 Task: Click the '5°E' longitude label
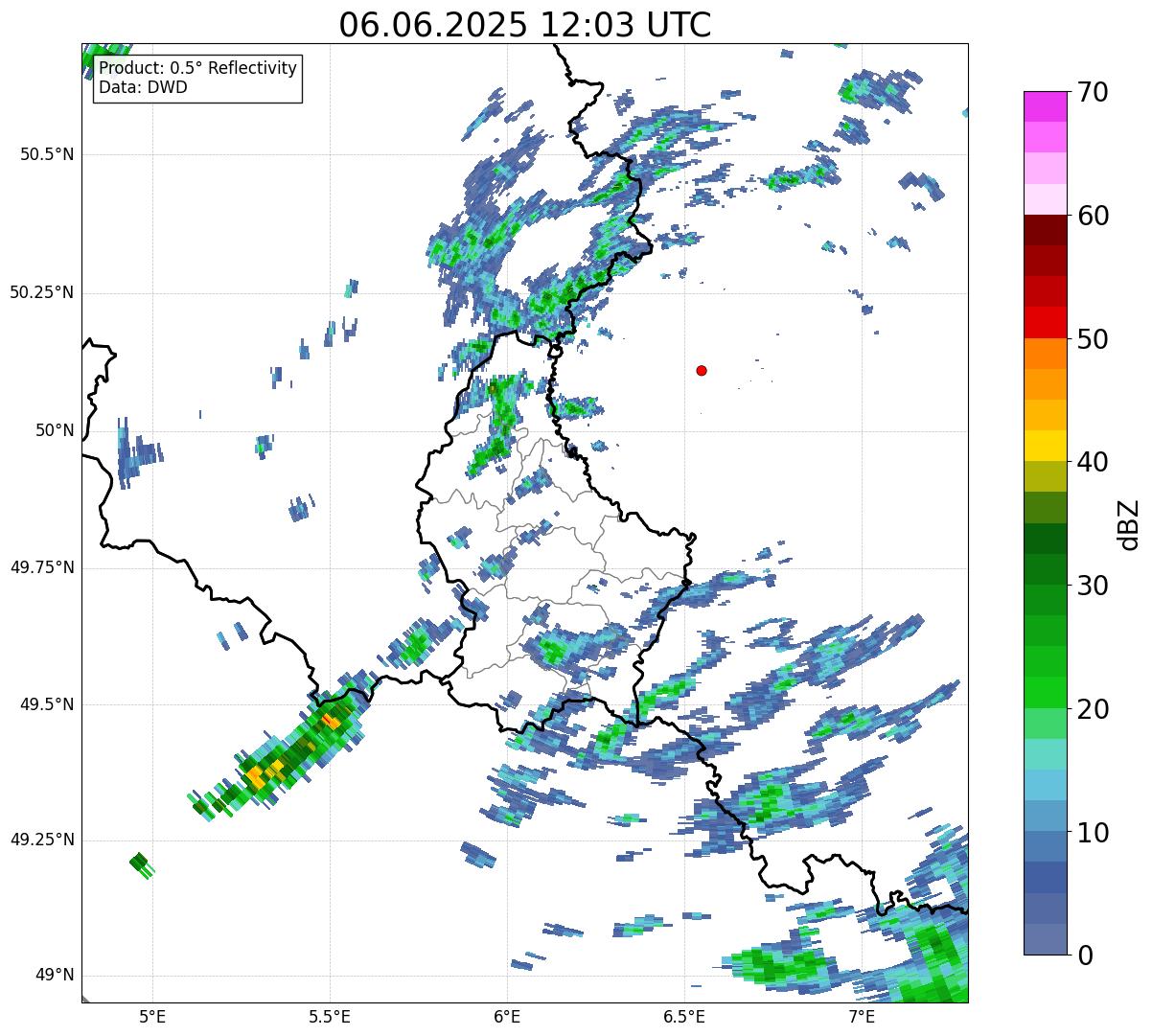tap(152, 1018)
